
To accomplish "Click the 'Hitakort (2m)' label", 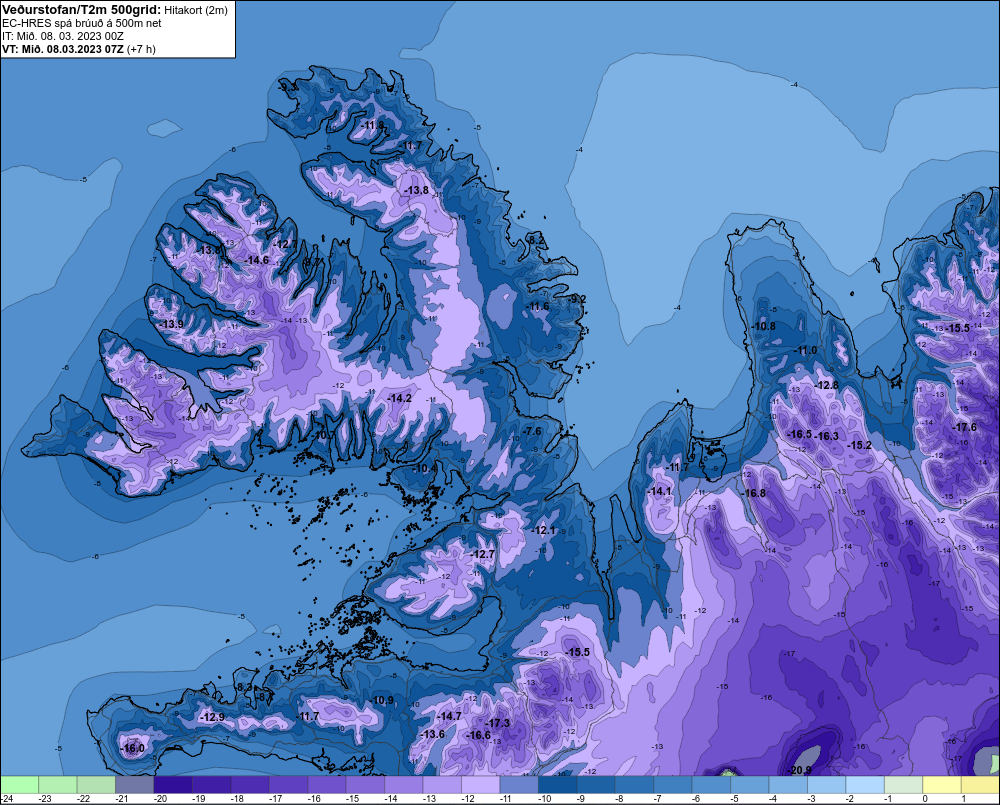I will pyautogui.click(x=195, y=10).
